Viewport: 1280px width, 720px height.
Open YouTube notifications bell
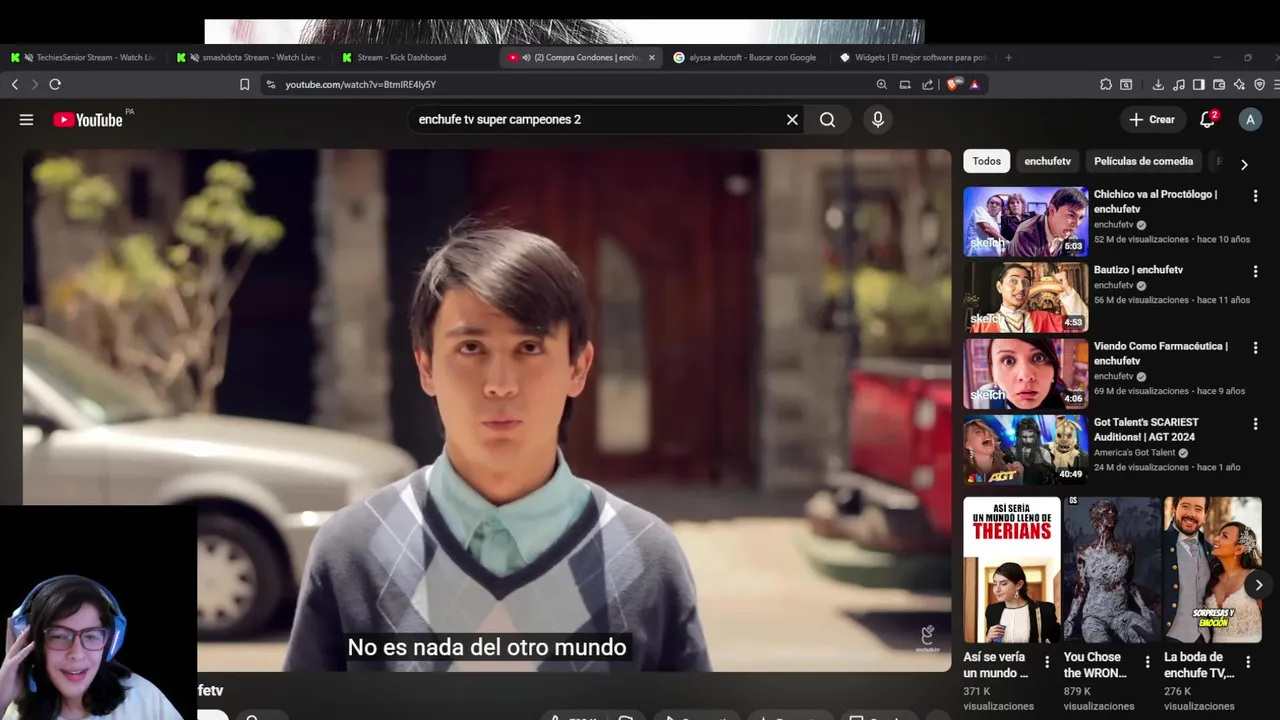pyautogui.click(x=1207, y=120)
